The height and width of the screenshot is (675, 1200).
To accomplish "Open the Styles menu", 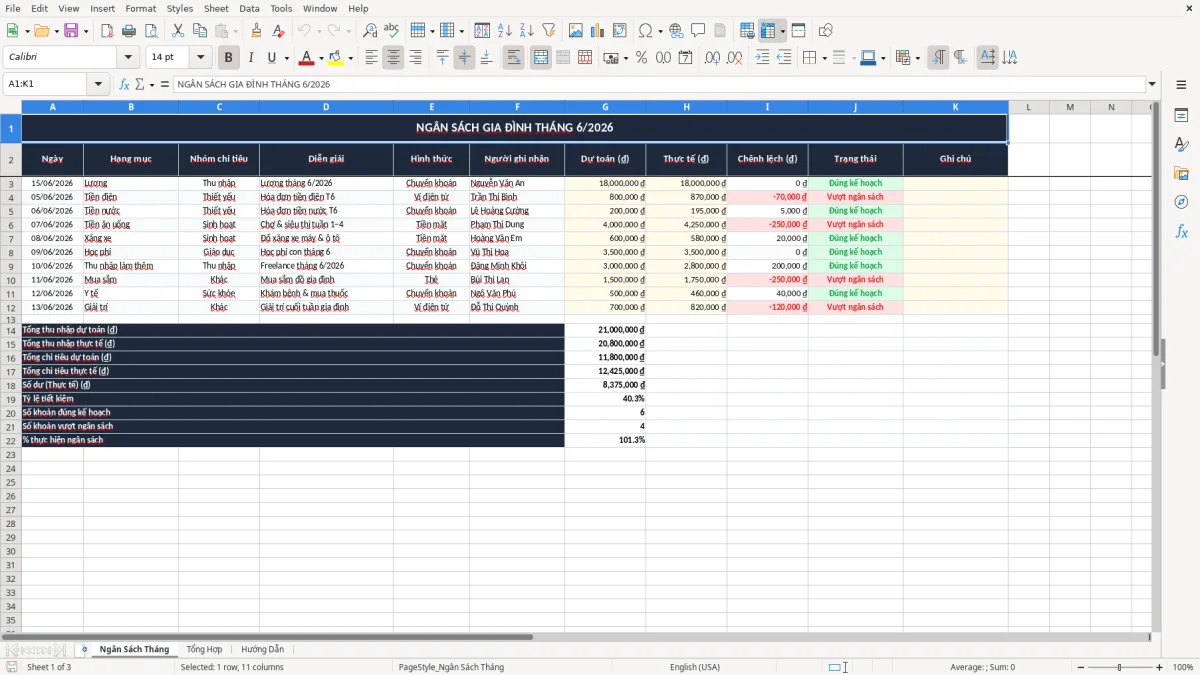I will click(180, 8).
